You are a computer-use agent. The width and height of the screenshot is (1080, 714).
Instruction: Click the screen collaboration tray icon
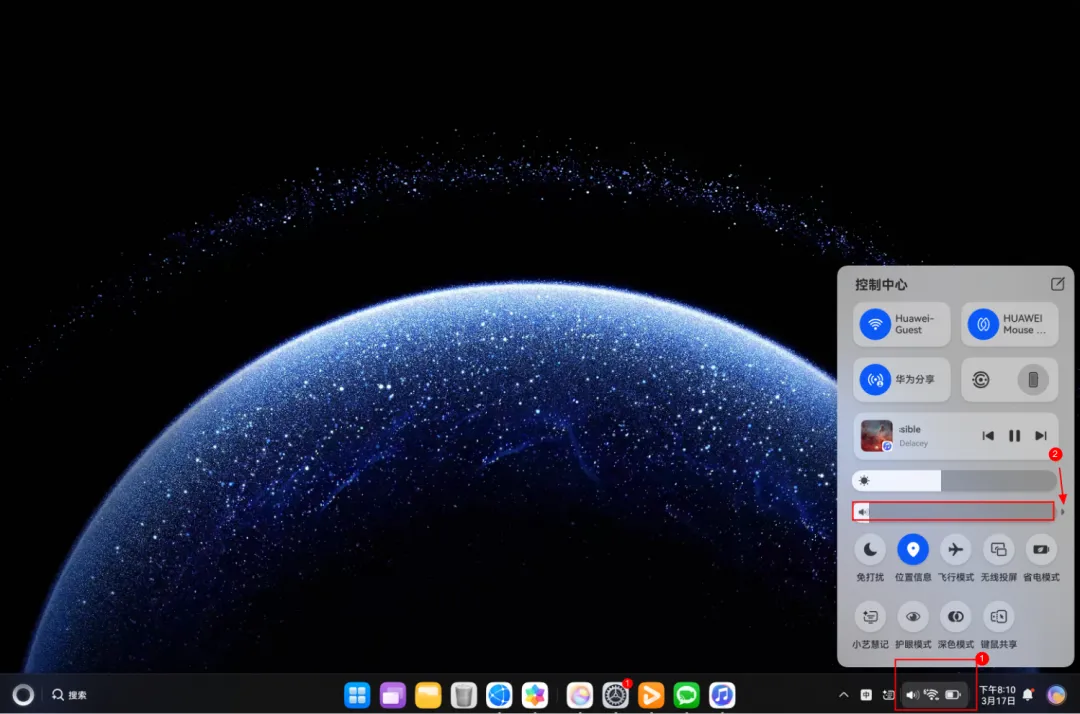[x=889, y=695]
